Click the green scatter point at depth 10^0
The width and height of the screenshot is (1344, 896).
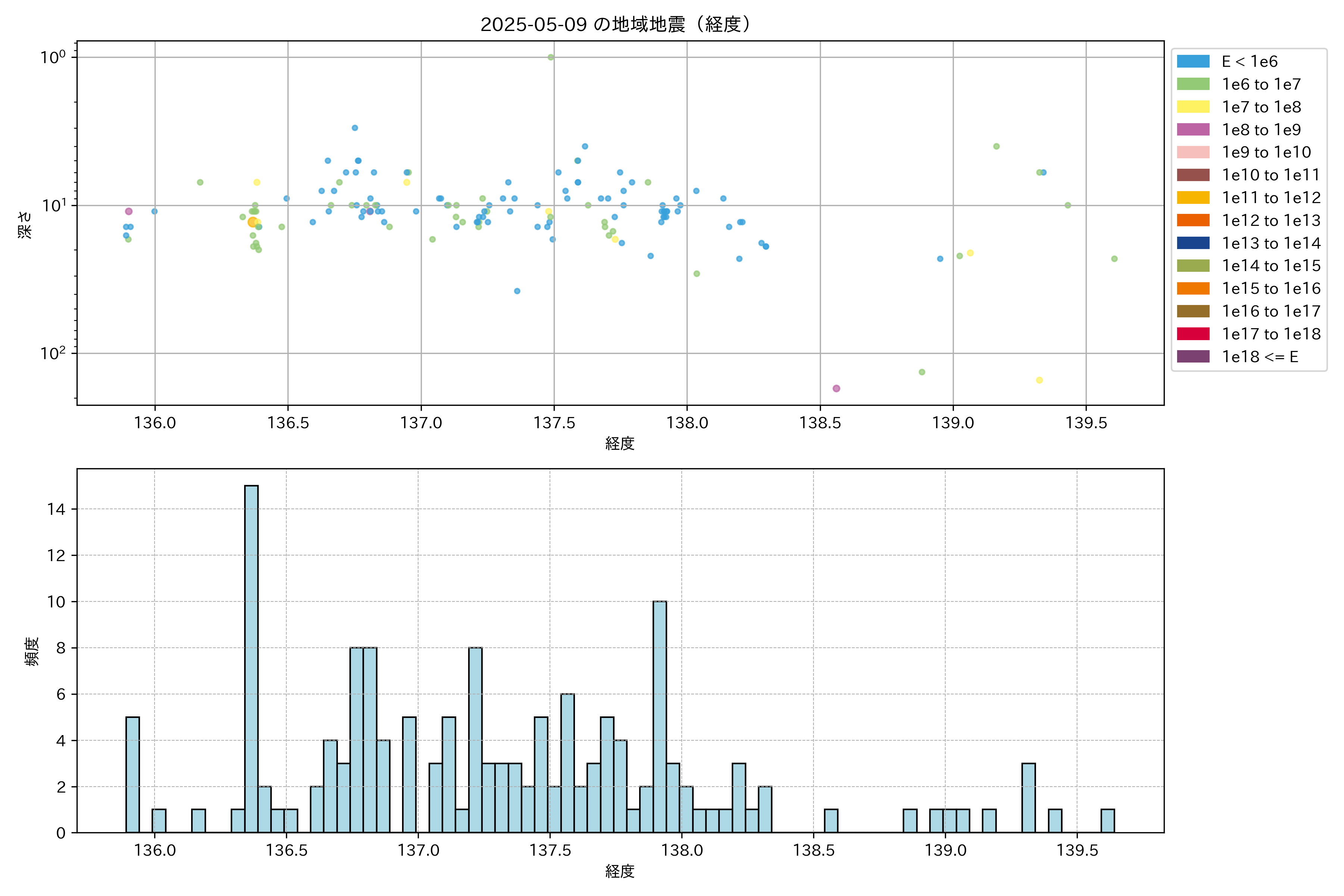click(x=551, y=57)
